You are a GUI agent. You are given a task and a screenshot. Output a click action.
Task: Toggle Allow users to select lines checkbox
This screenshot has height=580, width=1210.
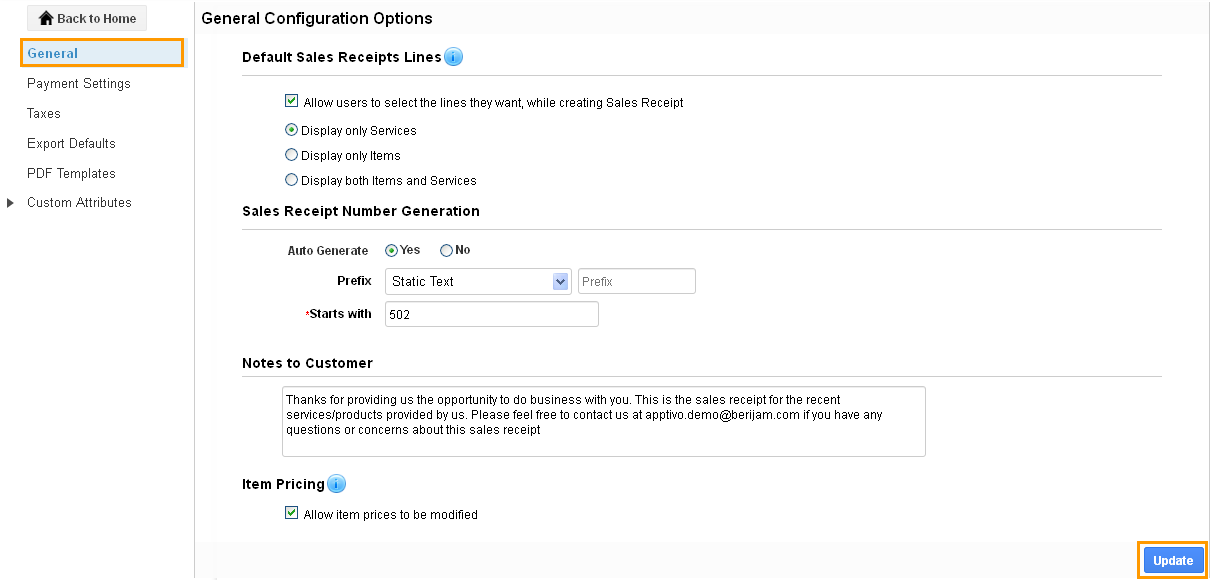point(292,101)
